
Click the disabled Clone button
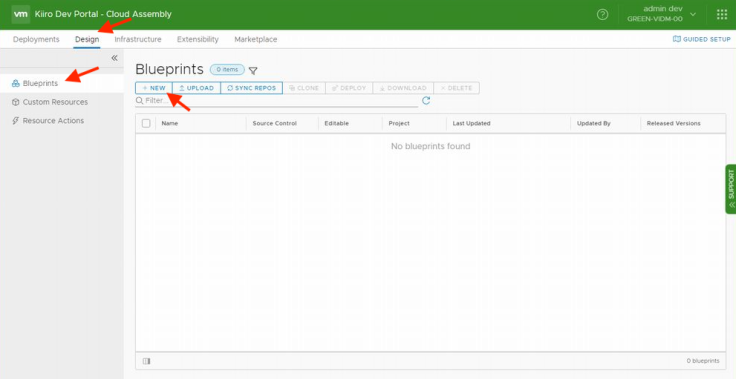point(304,88)
